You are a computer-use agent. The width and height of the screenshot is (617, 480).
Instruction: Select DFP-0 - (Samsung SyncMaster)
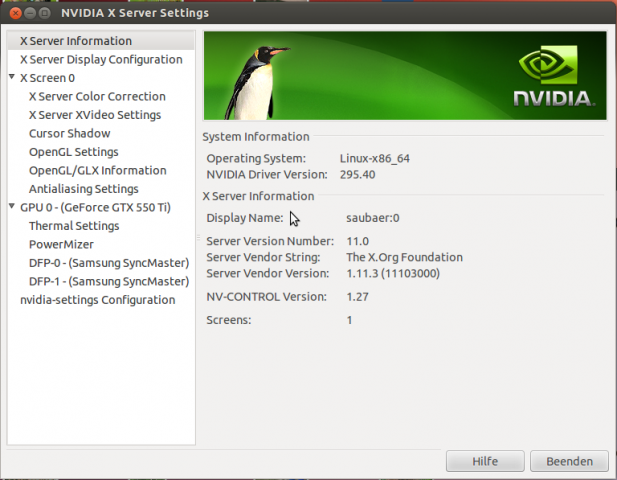pos(109,263)
